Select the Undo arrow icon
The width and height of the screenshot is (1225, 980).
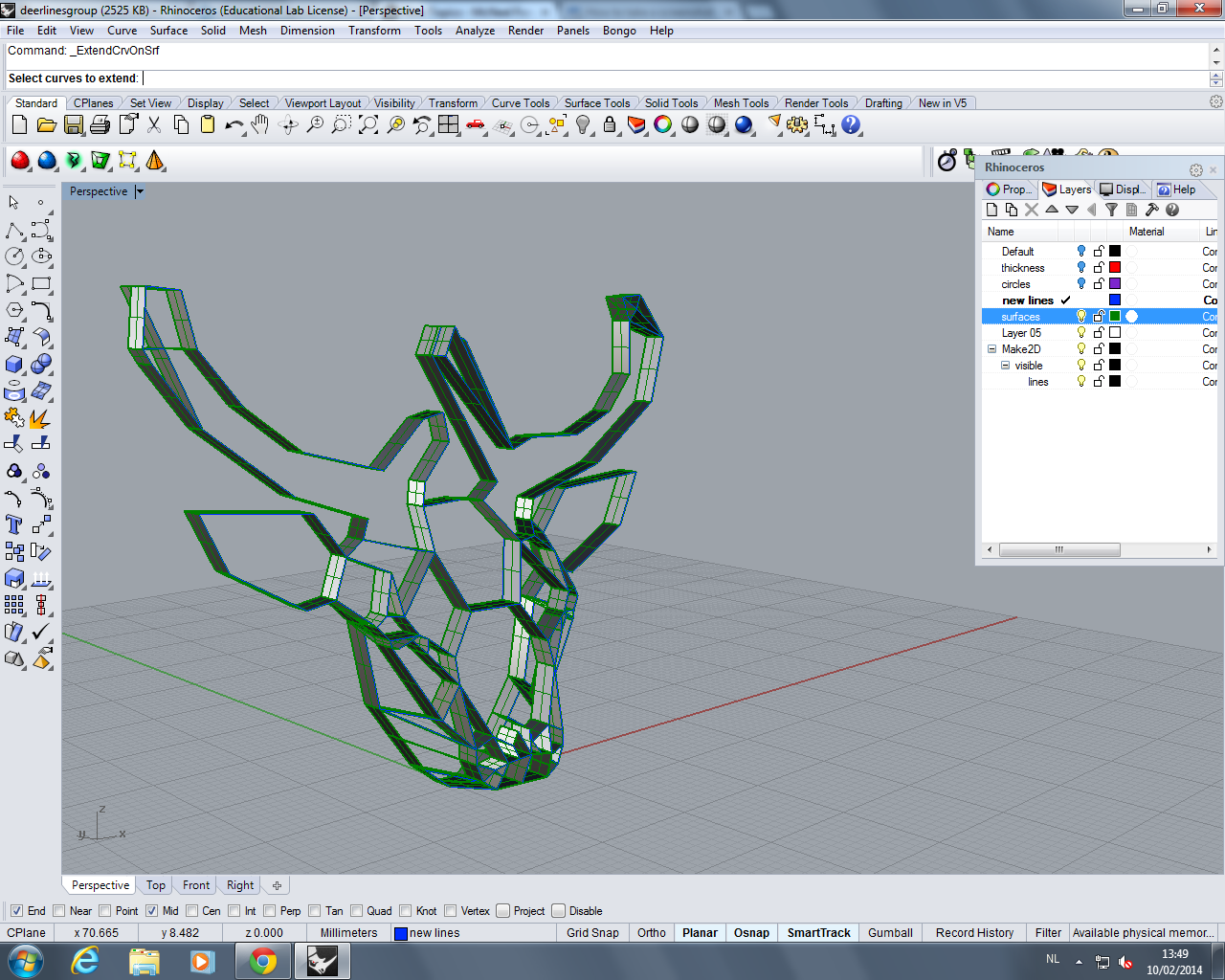234,125
